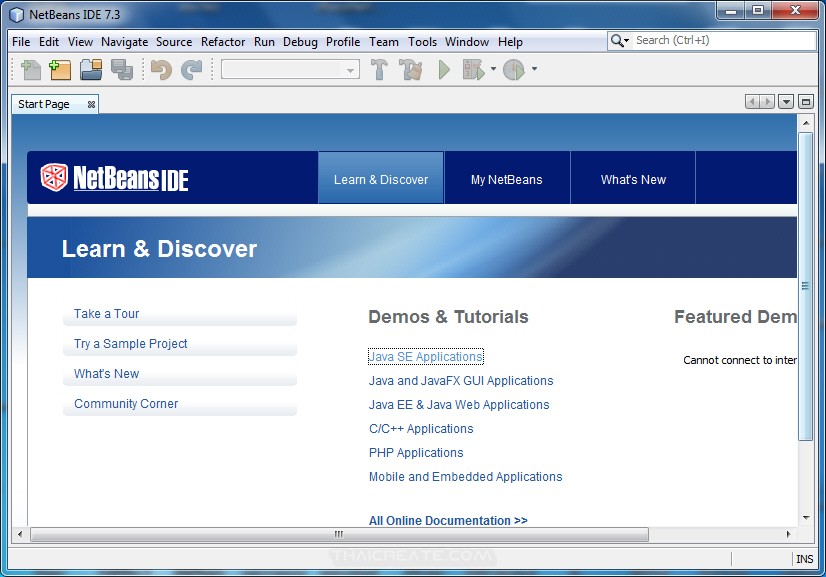
Task: Click the All Online Documentation link
Action: pos(448,520)
